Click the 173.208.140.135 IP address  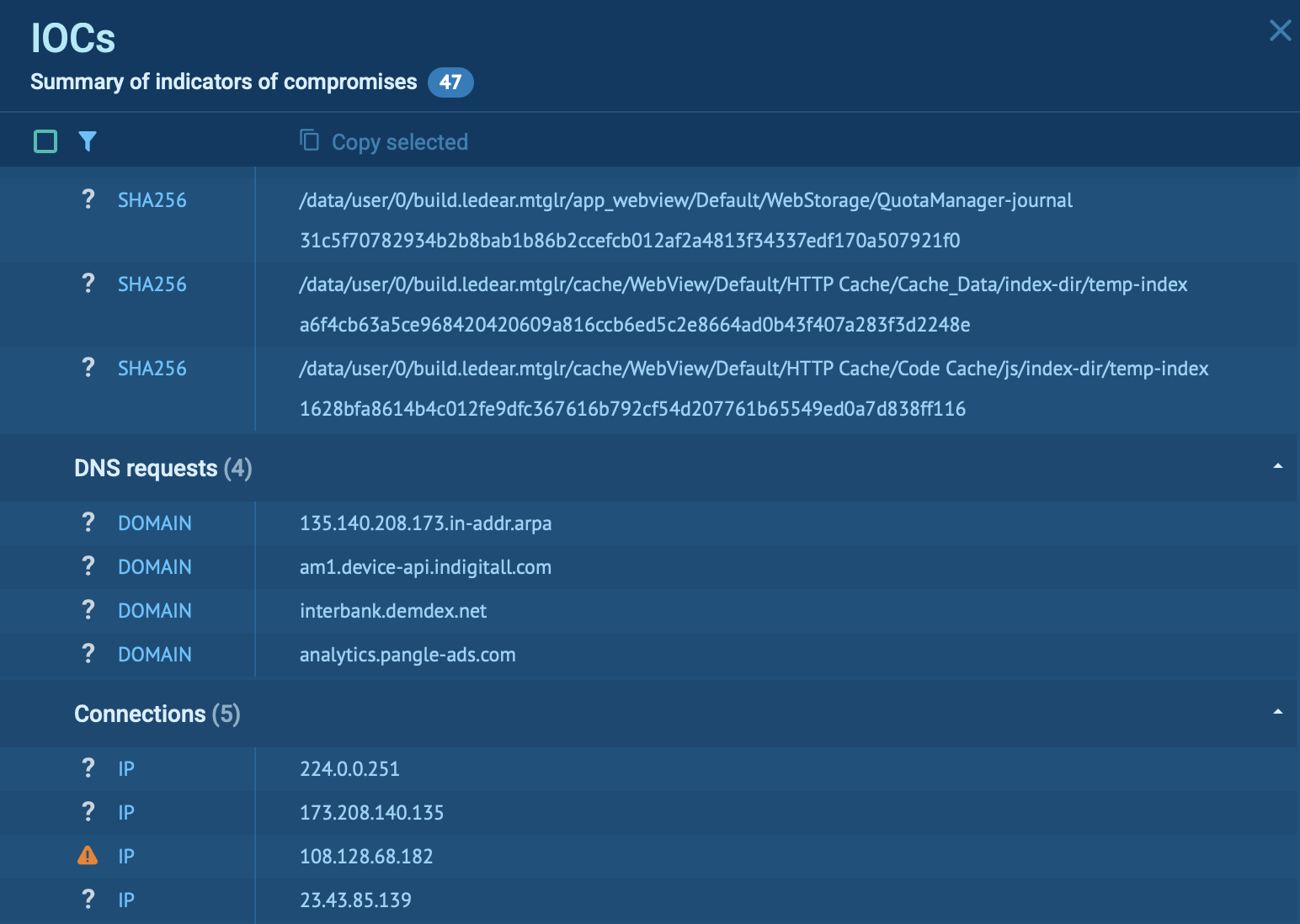click(x=371, y=813)
